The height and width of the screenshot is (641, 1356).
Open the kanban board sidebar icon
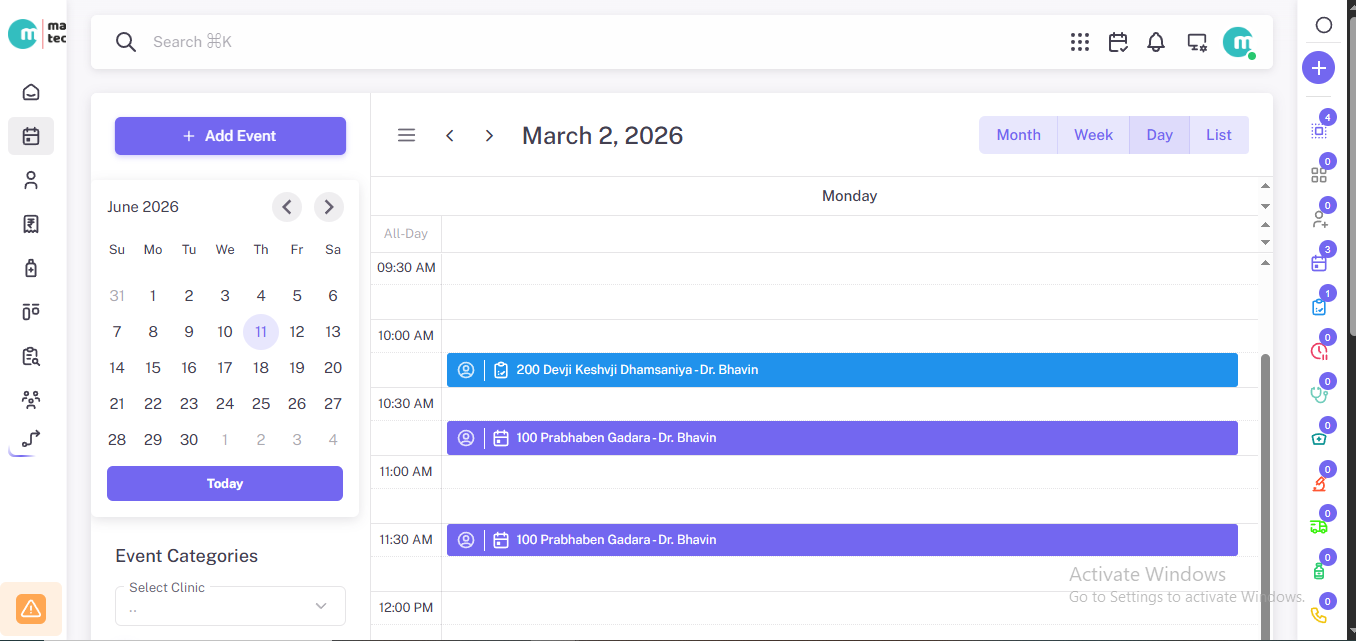(x=31, y=312)
